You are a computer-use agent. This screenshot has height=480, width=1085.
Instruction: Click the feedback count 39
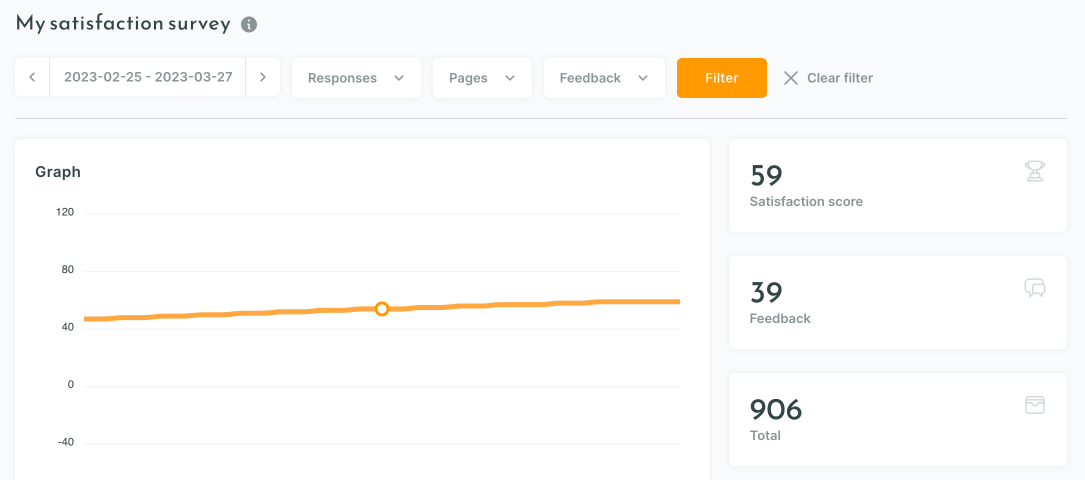(x=766, y=293)
